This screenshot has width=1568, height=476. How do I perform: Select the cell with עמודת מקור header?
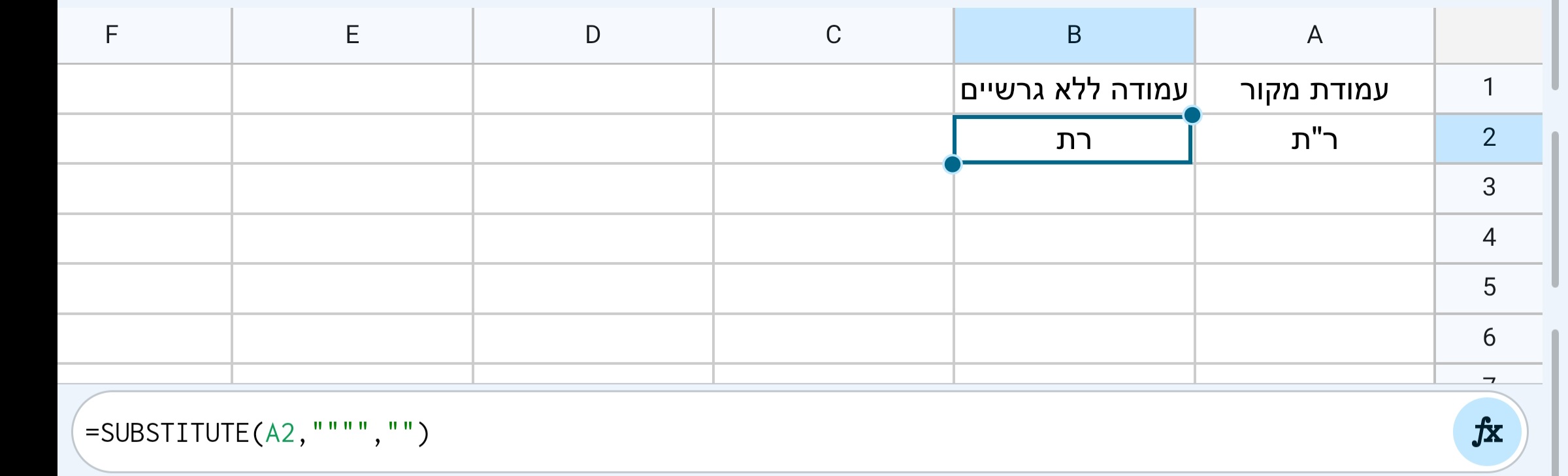[x=1315, y=89]
